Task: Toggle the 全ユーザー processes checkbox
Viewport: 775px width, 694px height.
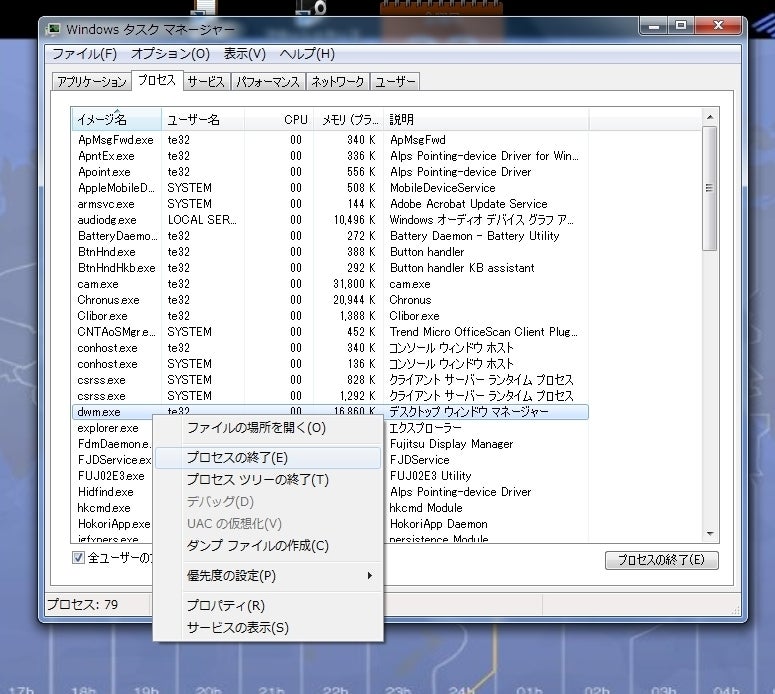Action: point(78,558)
